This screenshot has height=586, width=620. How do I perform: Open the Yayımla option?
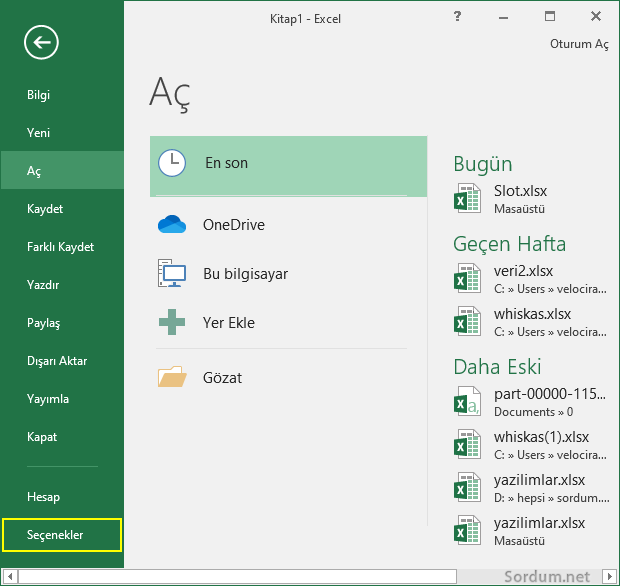[x=62, y=399]
